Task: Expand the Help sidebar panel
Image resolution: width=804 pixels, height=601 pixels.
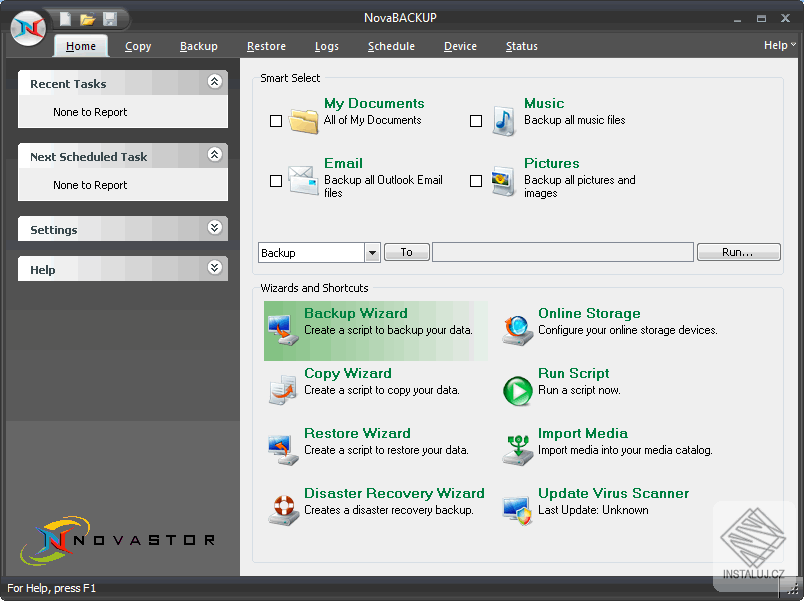Action: click(x=215, y=267)
